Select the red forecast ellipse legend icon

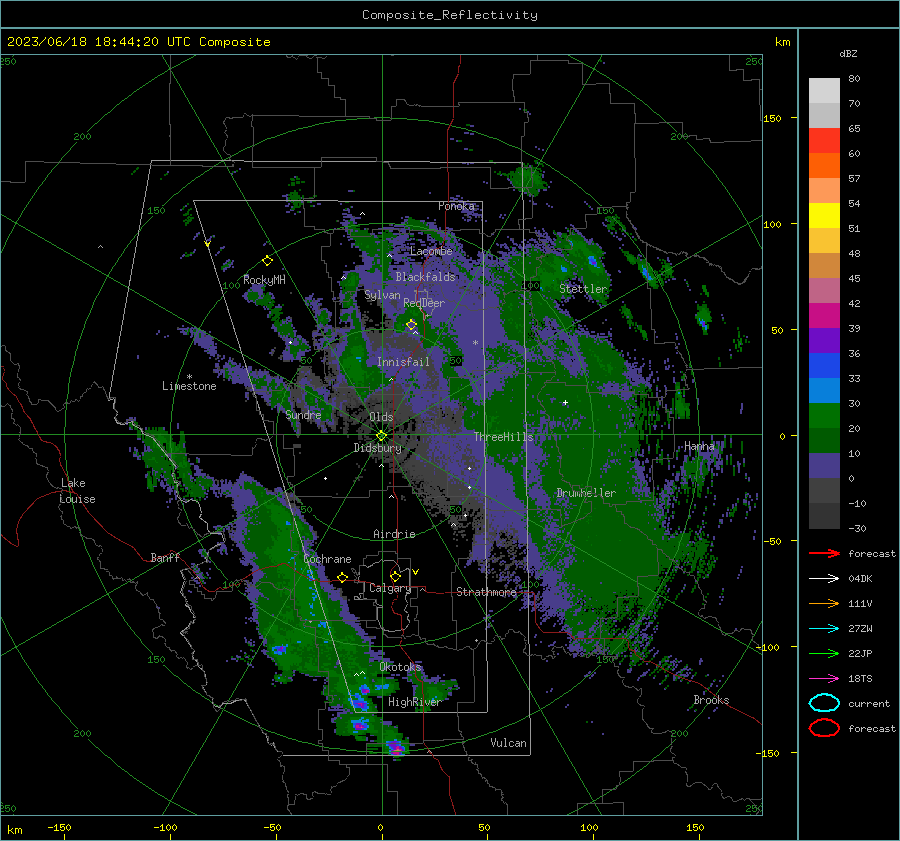824,728
